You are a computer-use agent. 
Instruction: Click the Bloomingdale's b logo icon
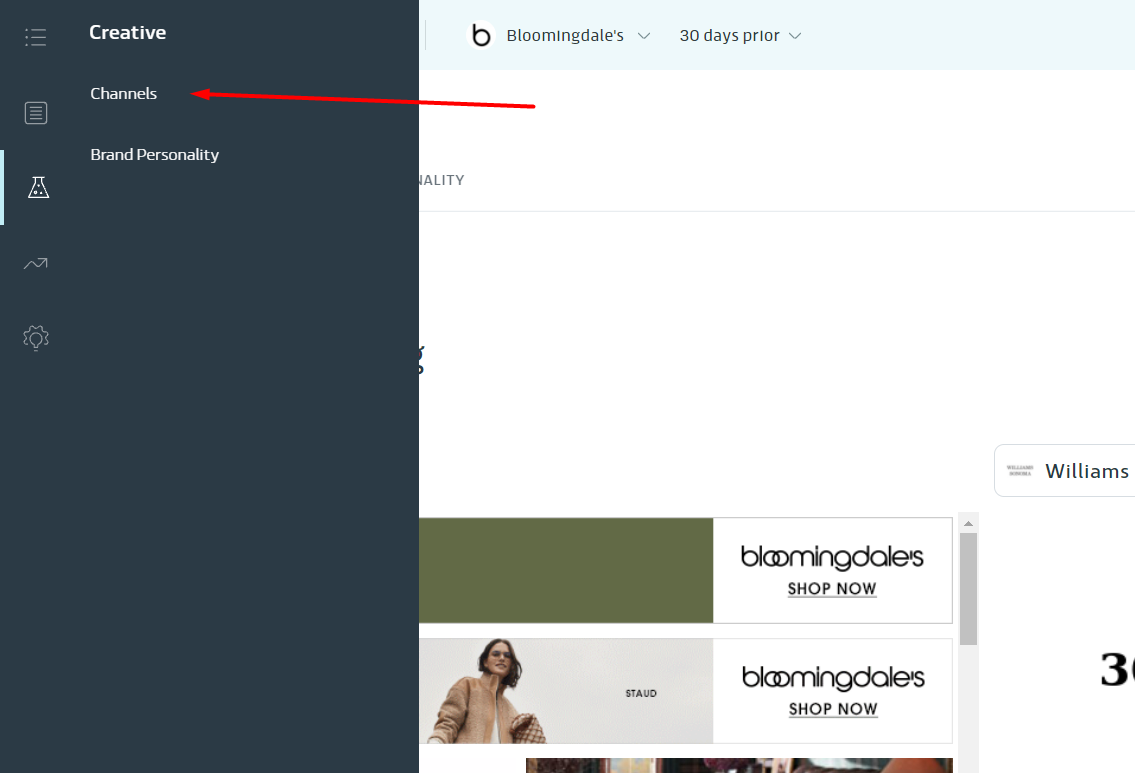pyautogui.click(x=481, y=35)
